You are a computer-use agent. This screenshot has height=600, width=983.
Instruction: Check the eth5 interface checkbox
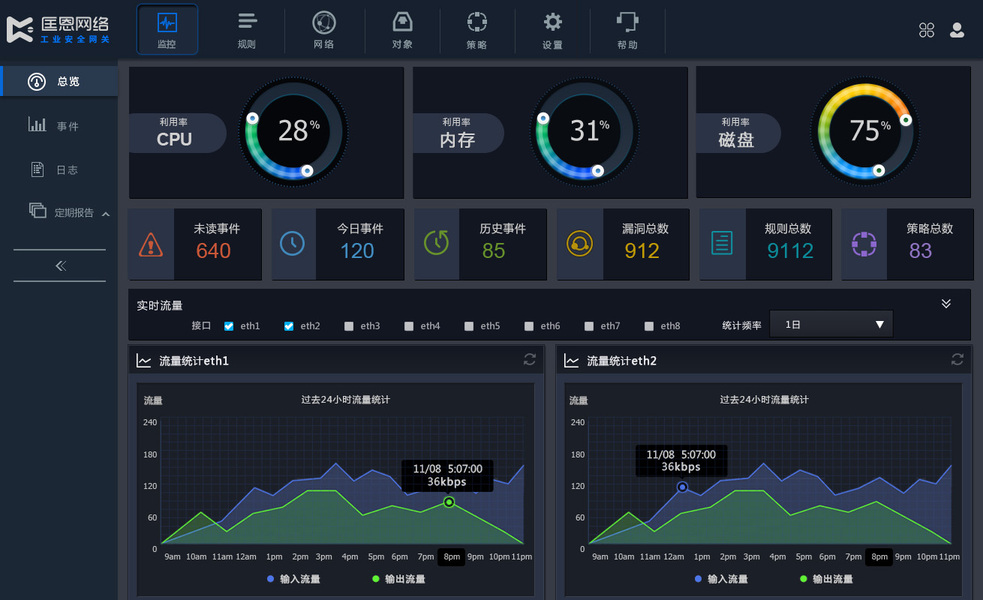(469, 326)
